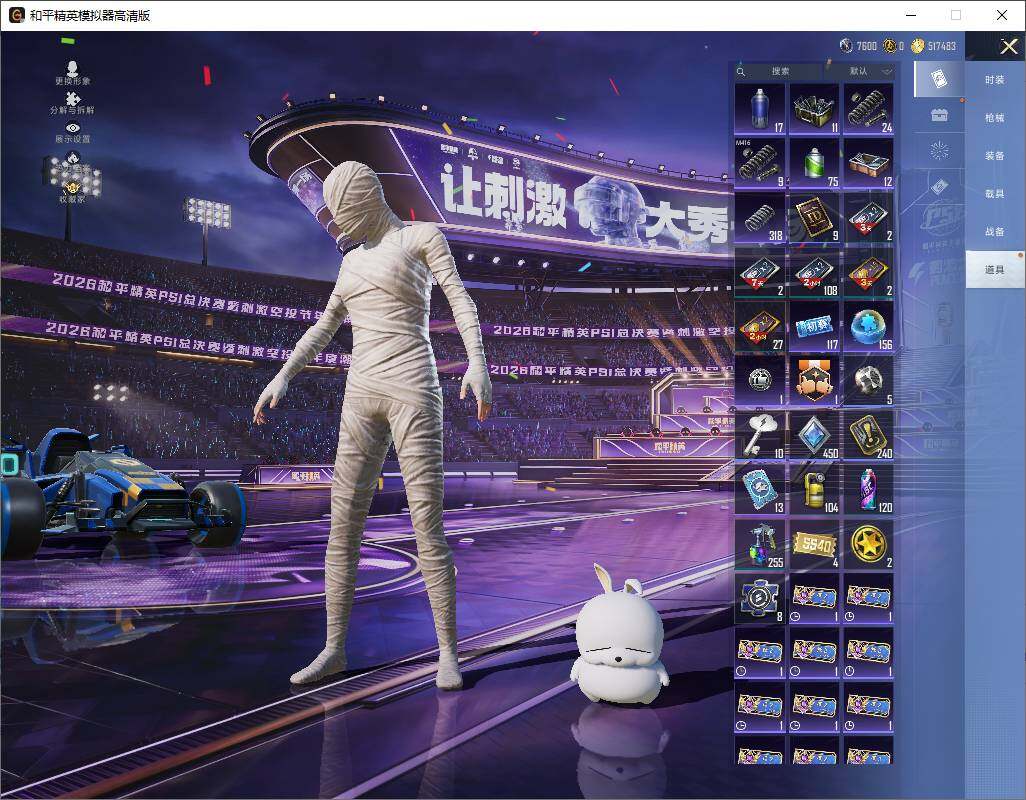Select puzzle orb item with count 156
This screenshot has width=1026, height=800.
868,326
